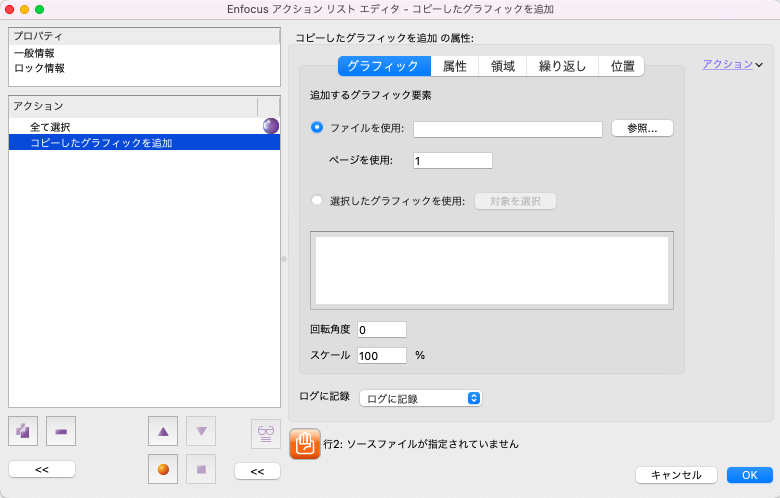Image resolution: width=780 pixels, height=498 pixels.
Task: Click the remove action minus icon
Action: 61,431
